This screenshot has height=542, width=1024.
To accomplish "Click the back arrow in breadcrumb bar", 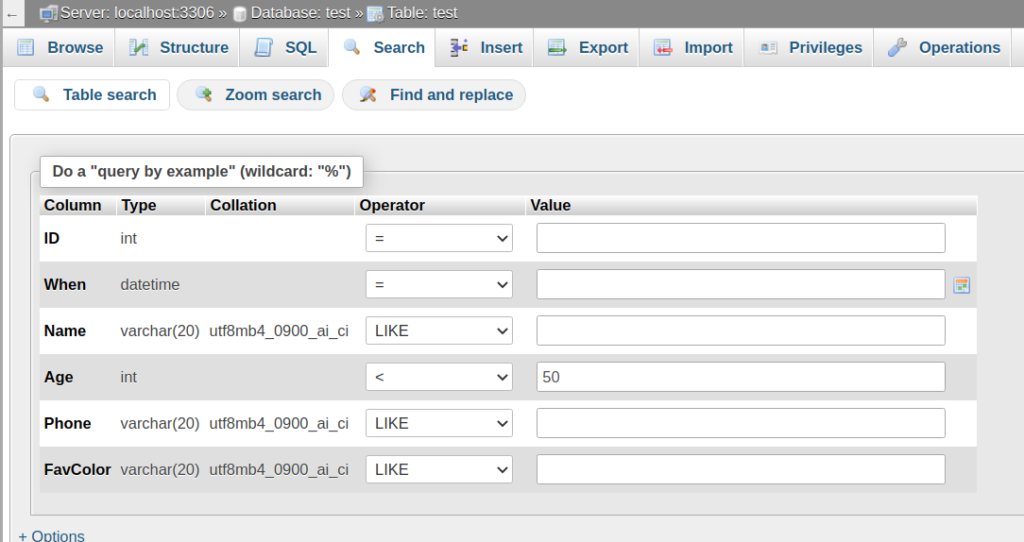I will [11, 15].
